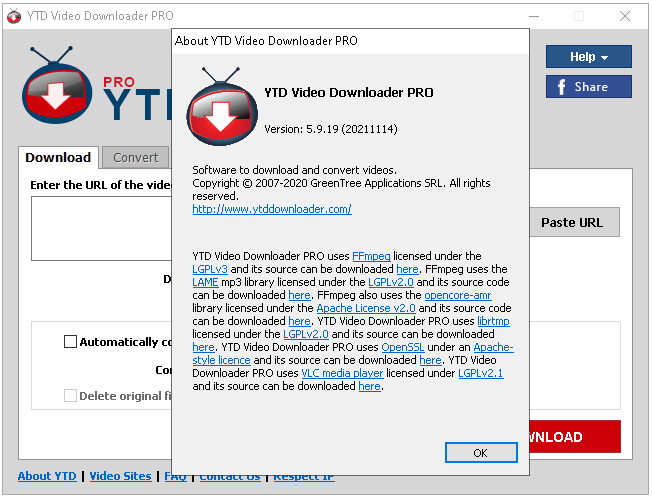Click the Paste URL button
Screen dimensions: 652x498
point(574,222)
